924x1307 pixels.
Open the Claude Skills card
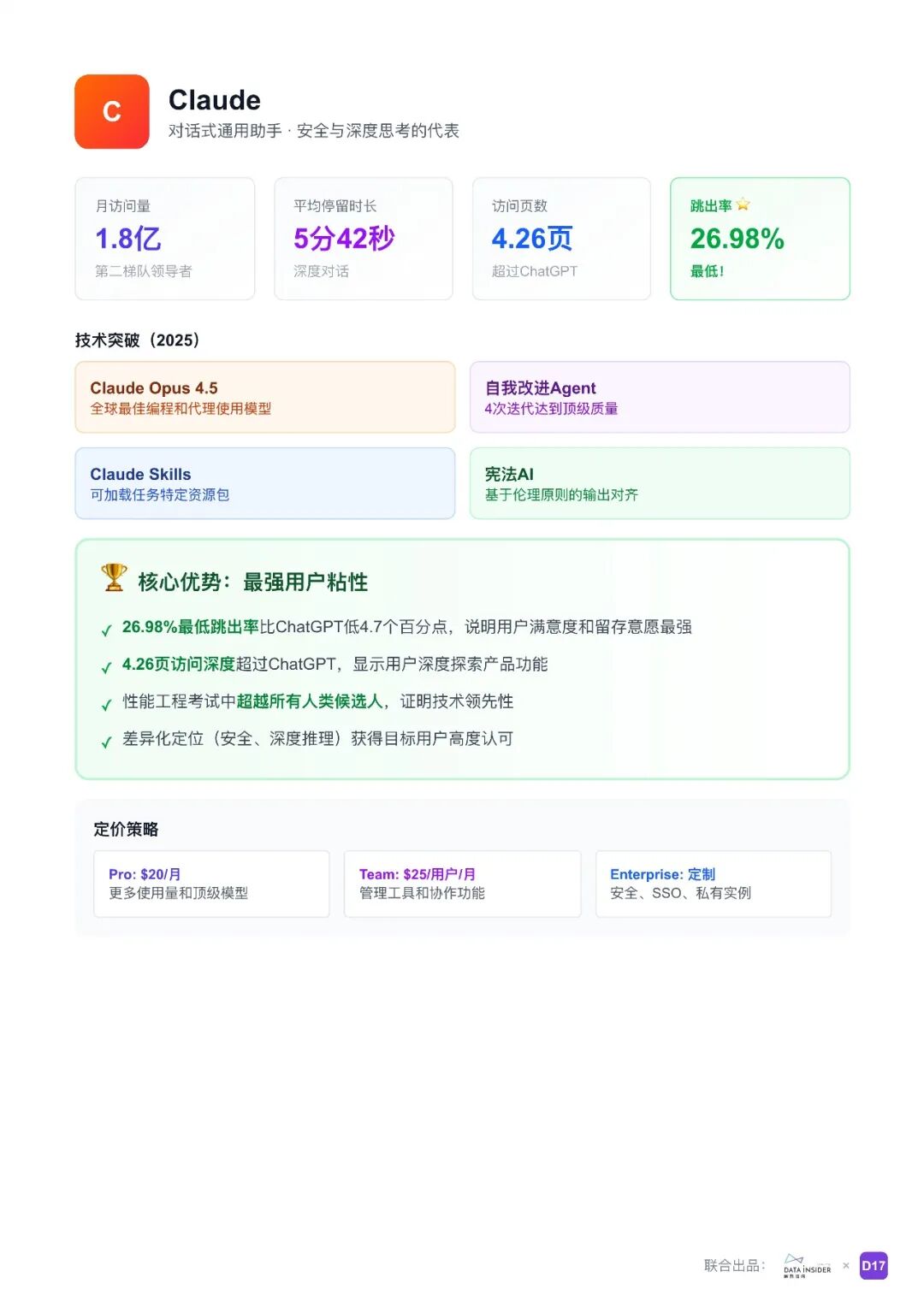[x=265, y=483]
